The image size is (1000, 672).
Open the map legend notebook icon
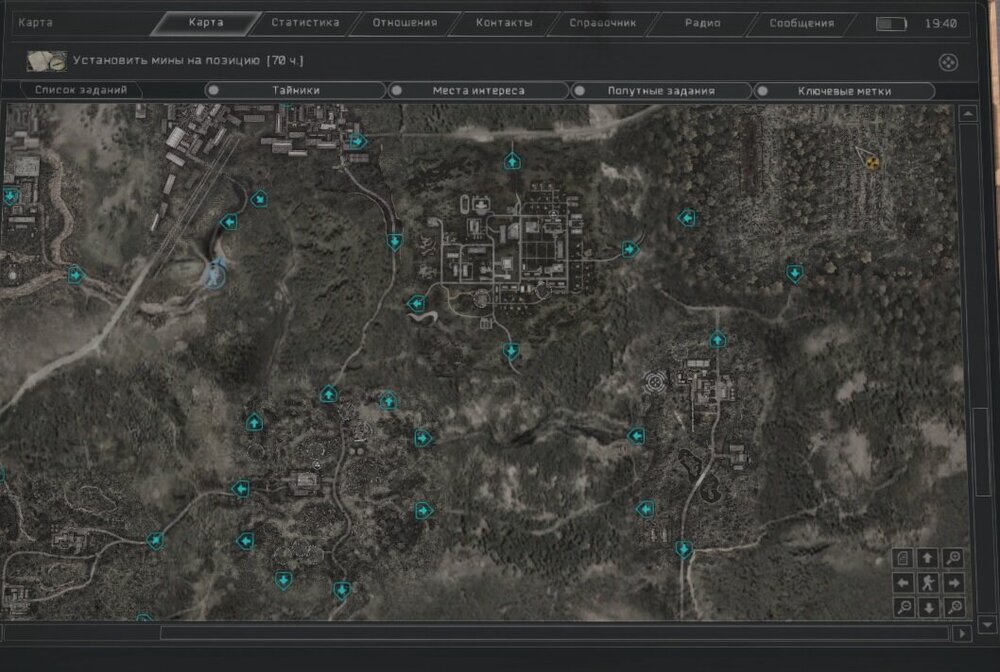[902, 558]
